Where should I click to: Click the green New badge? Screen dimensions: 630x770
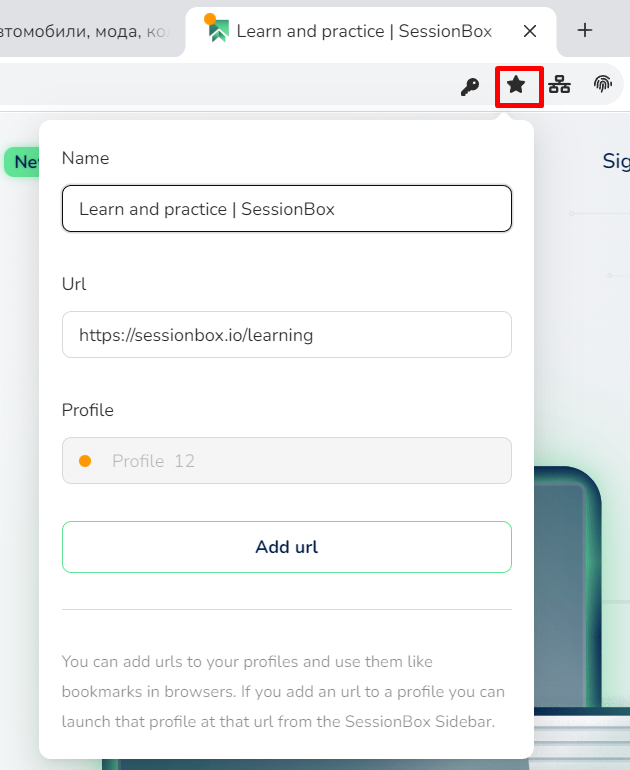22,162
